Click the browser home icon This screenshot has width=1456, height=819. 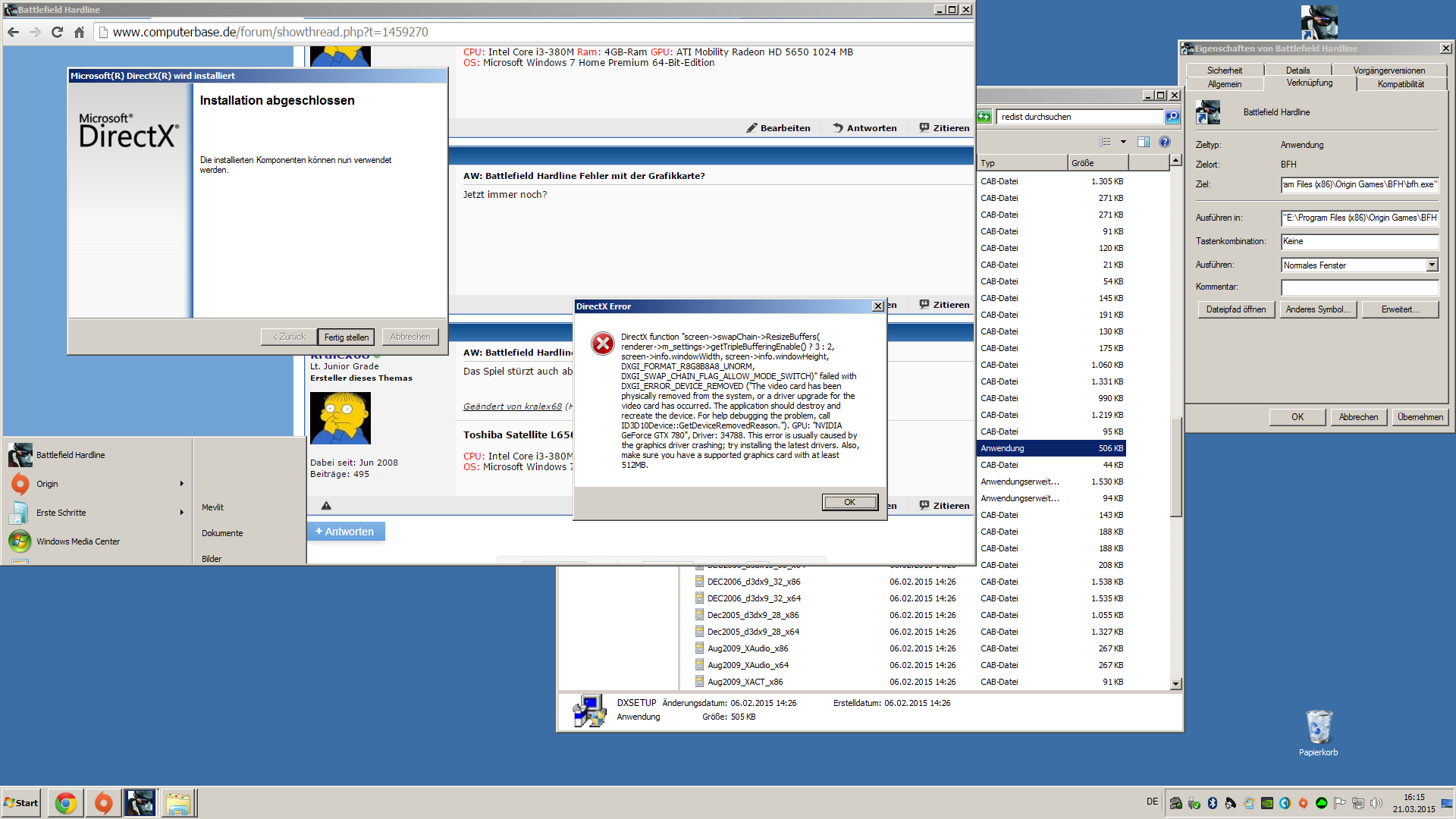click(x=79, y=32)
